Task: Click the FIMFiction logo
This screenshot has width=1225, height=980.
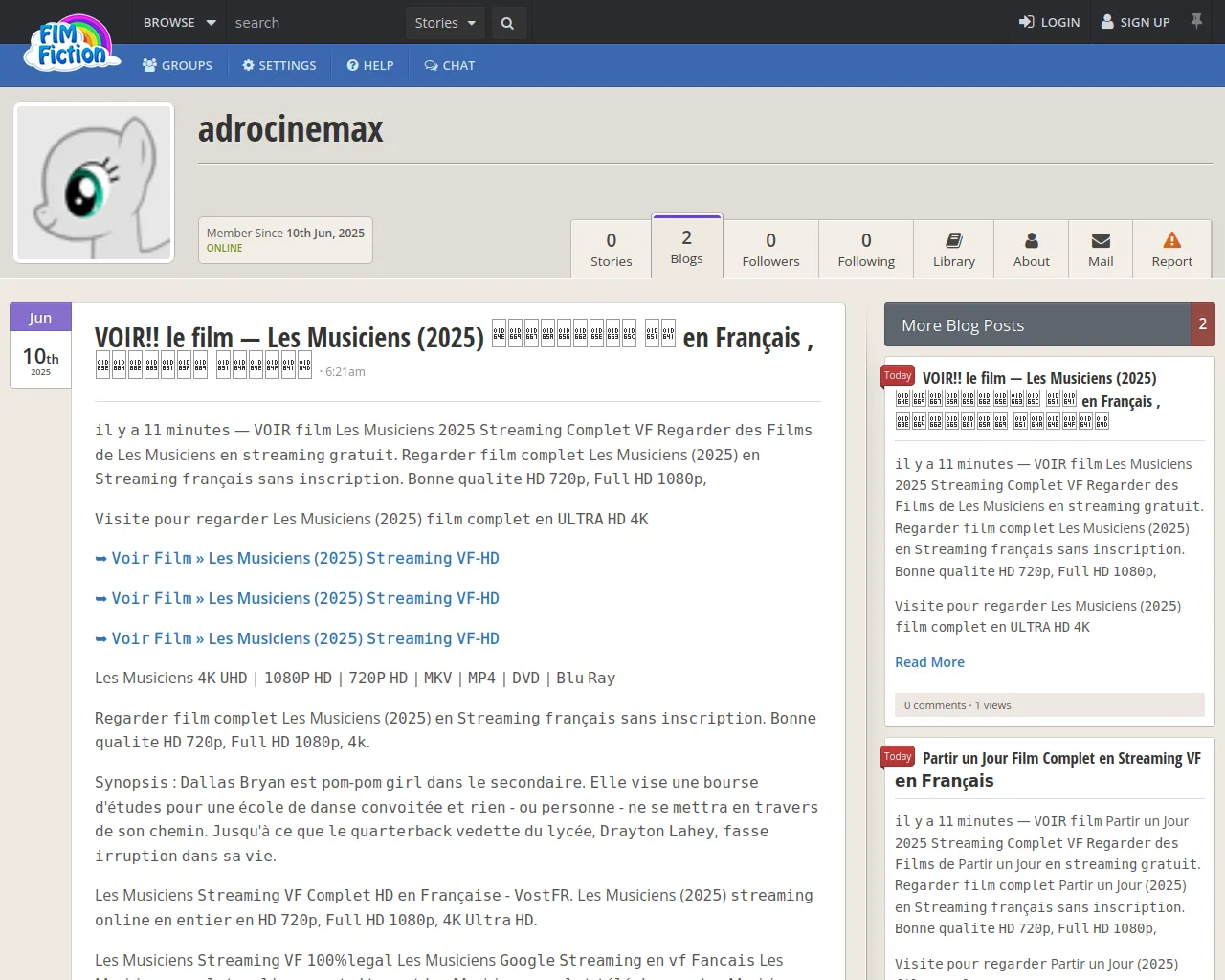Action: click(x=72, y=44)
